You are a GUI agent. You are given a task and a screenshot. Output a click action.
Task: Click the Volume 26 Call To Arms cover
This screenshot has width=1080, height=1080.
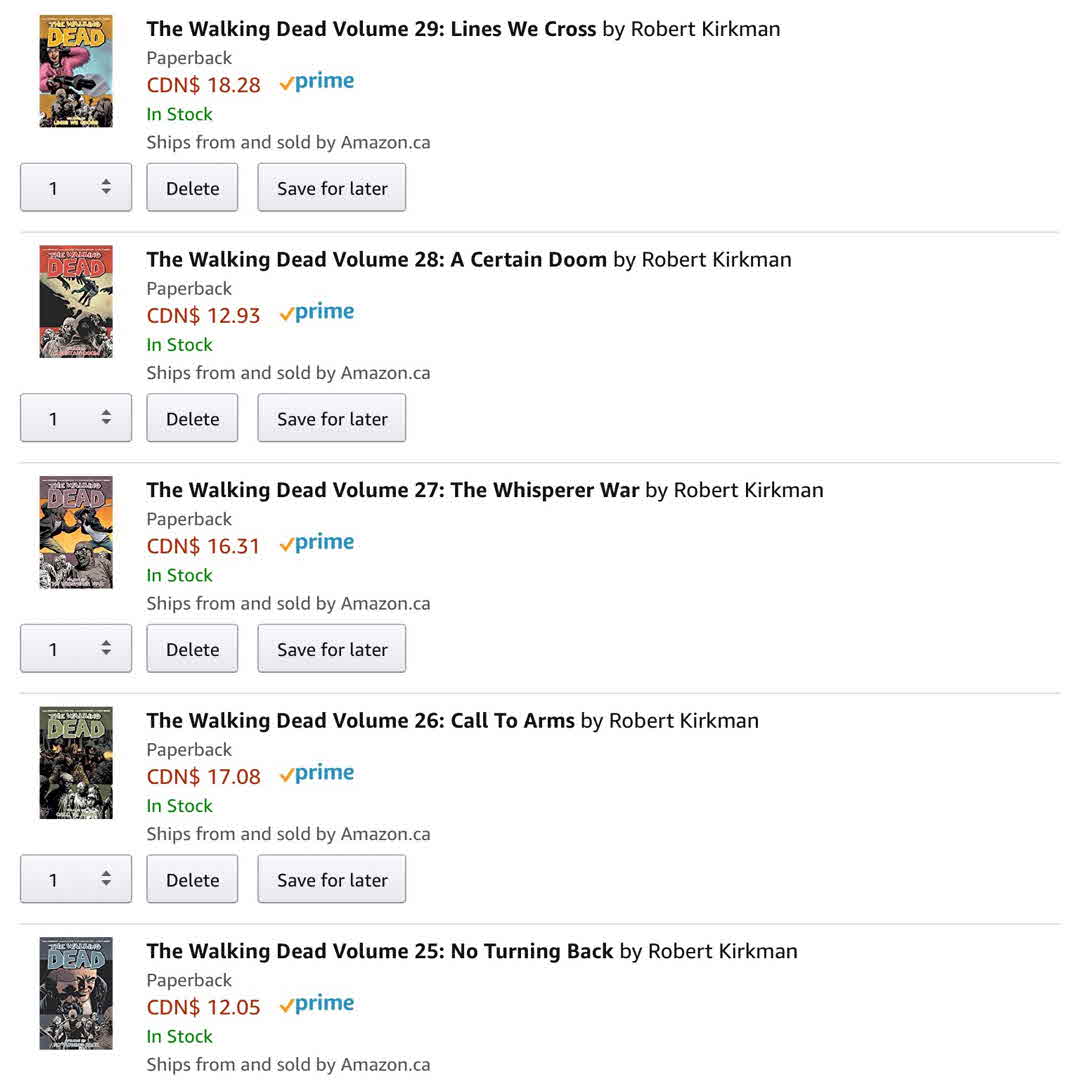76,763
